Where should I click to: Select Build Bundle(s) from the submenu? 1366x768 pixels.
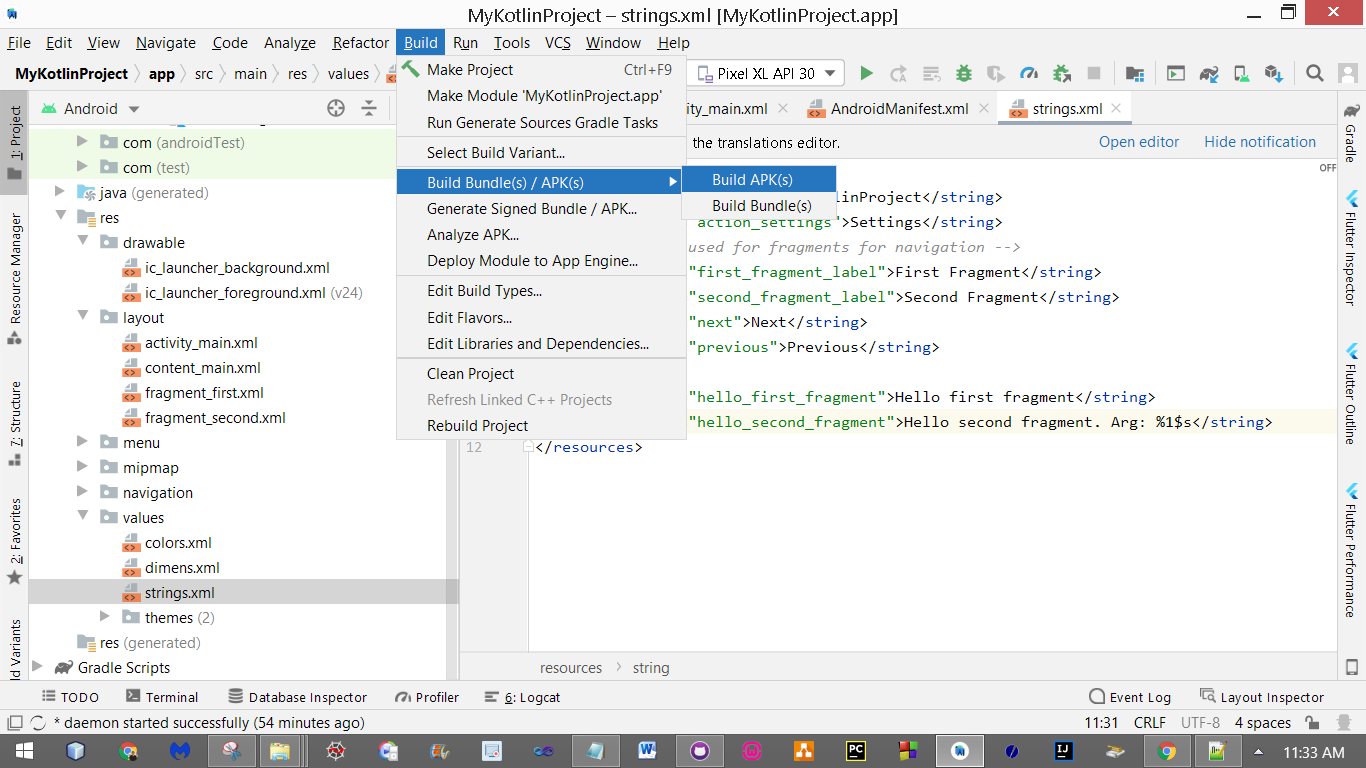click(x=759, y=206)
